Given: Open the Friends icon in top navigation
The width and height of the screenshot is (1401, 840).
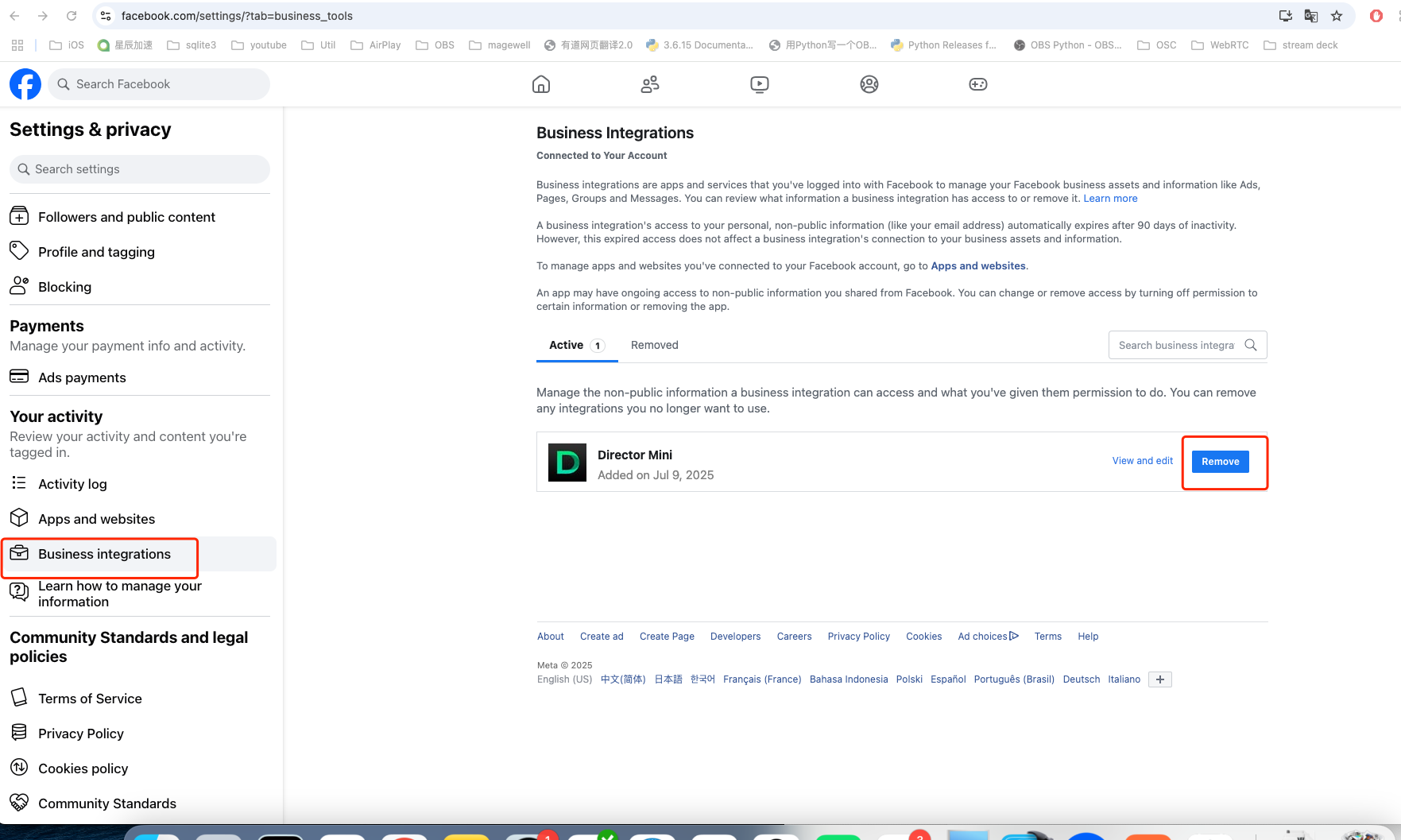Looking at the screenshot, I should pos(650,84).
